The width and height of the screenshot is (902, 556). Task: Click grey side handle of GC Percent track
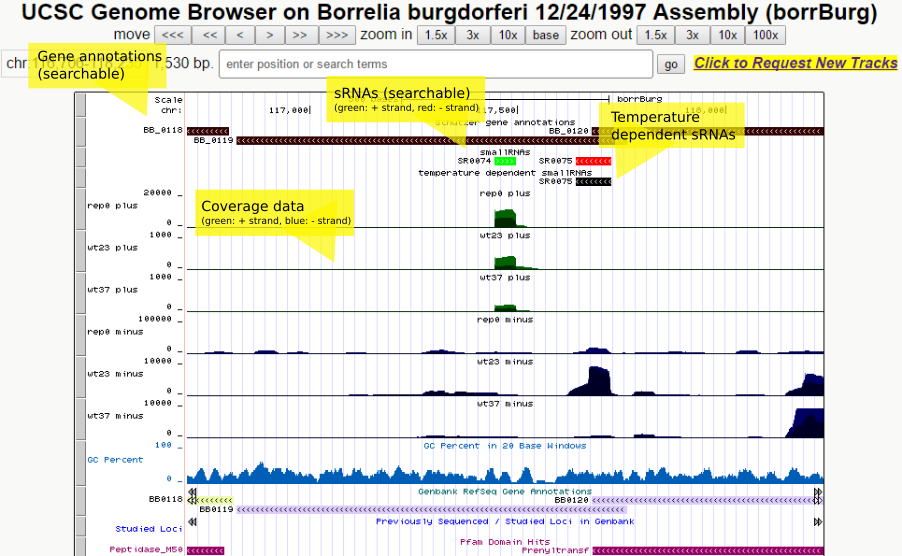pos(81,463)
